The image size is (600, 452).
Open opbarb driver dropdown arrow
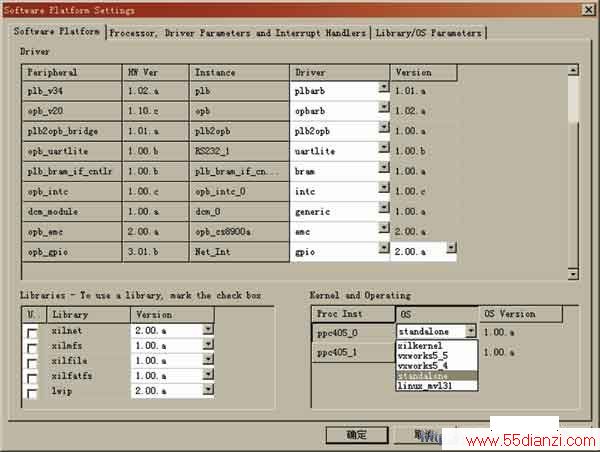point(384,108)
